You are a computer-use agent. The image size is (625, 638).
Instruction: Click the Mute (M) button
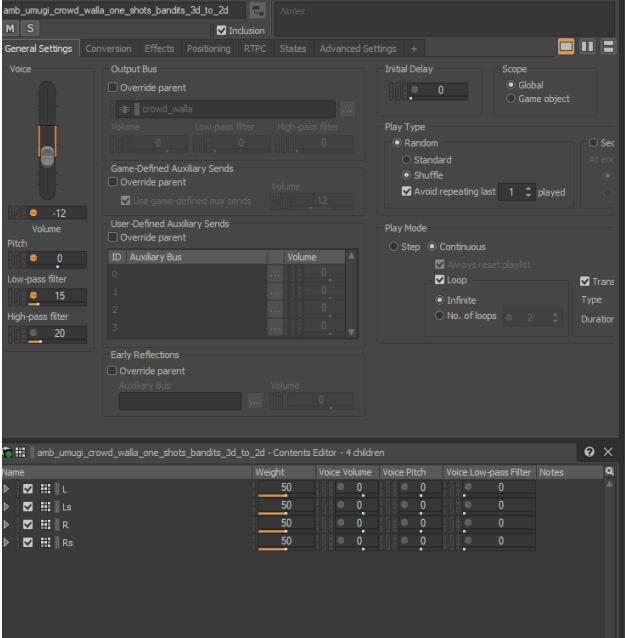(11, 29)
